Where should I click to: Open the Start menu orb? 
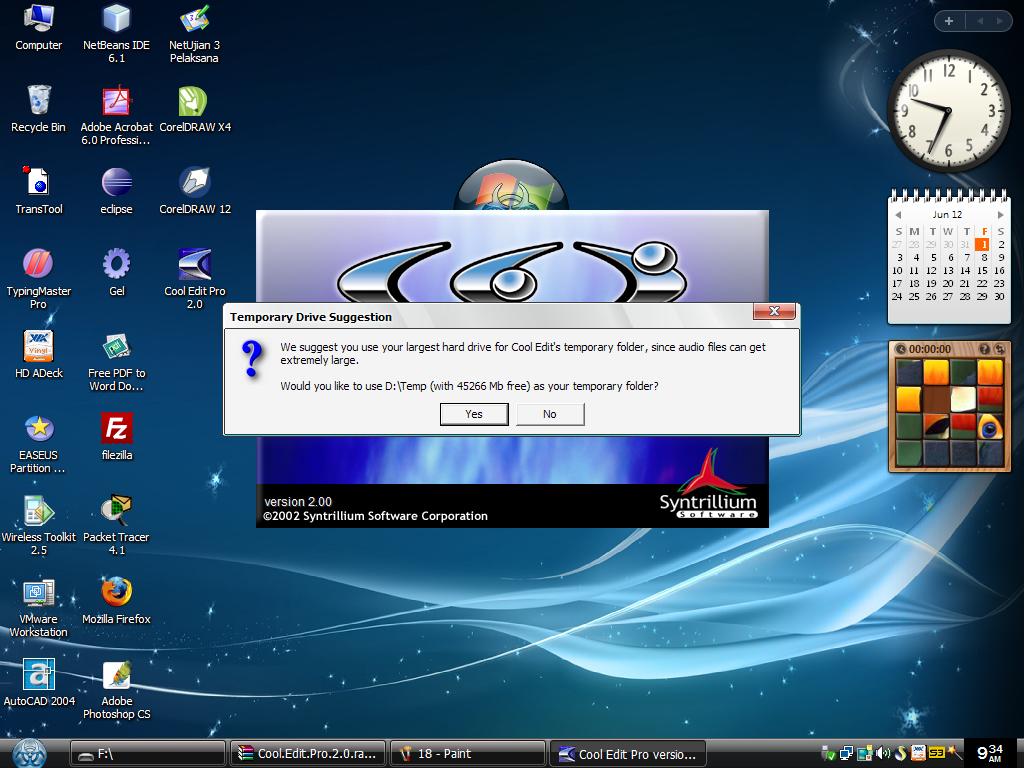tap(29, 754)
